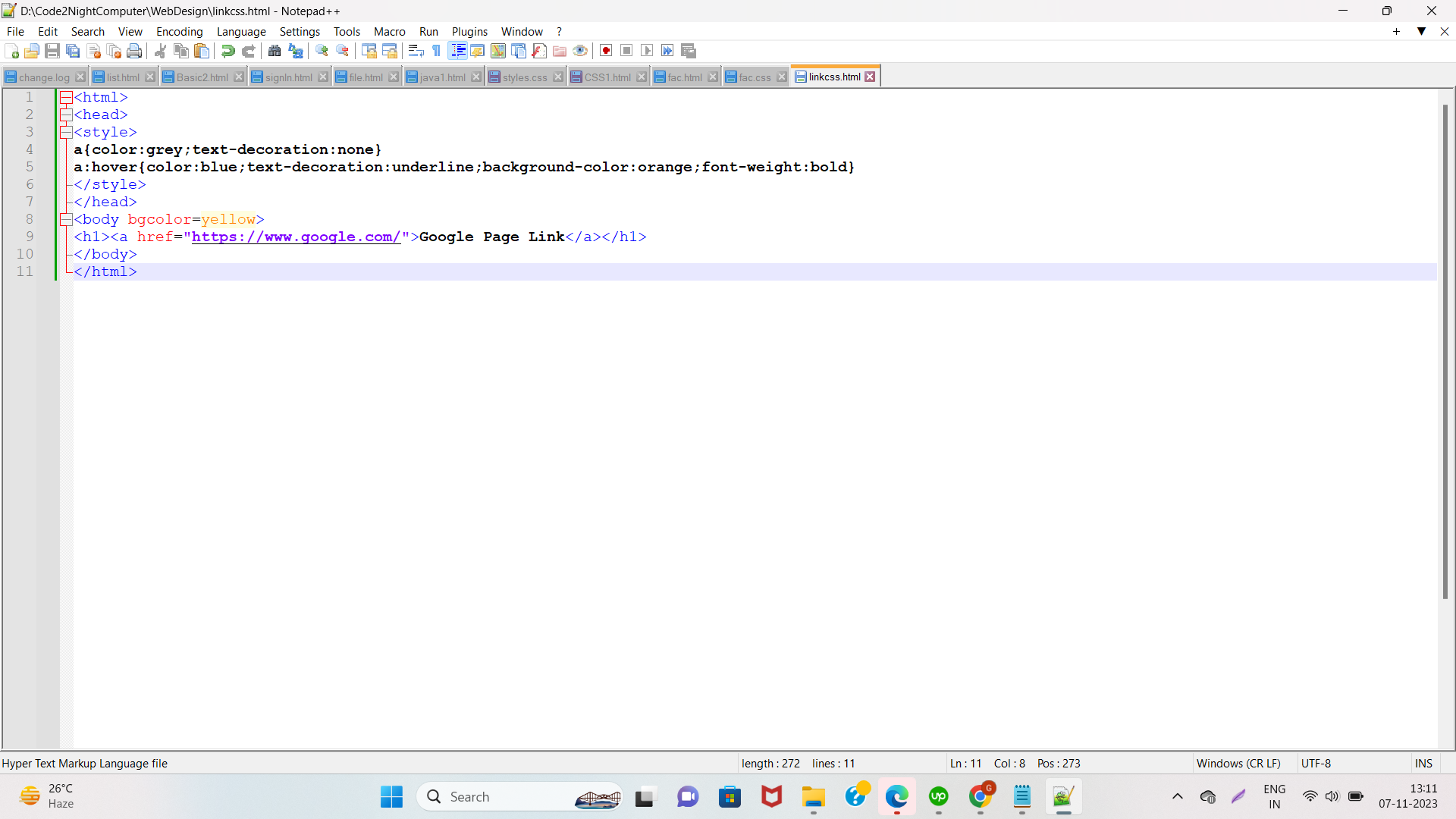Close the fac.css tab

point(782,77)
